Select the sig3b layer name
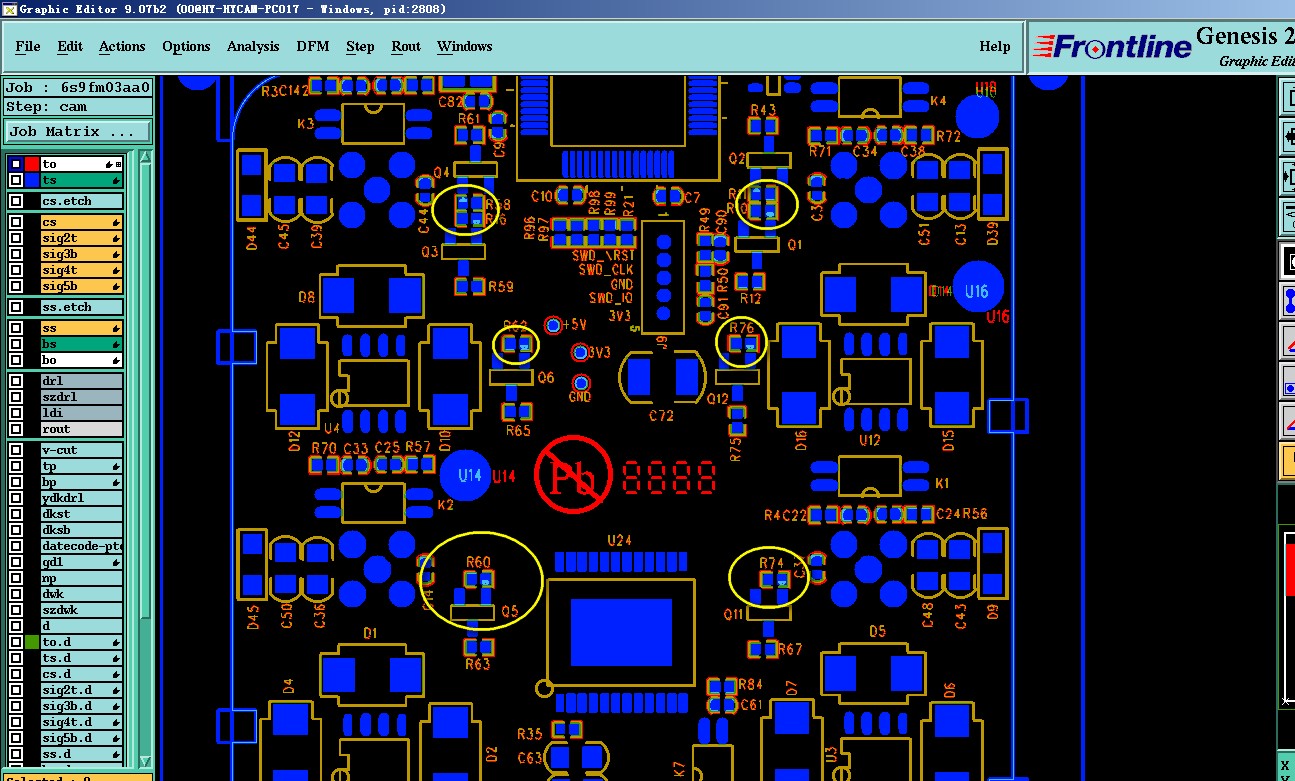The image size is (1295, 781). [81, 254]
